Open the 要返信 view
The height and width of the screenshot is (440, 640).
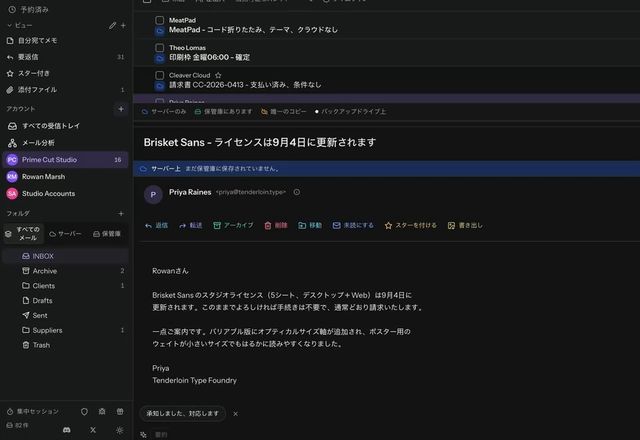tap(65, 57)
